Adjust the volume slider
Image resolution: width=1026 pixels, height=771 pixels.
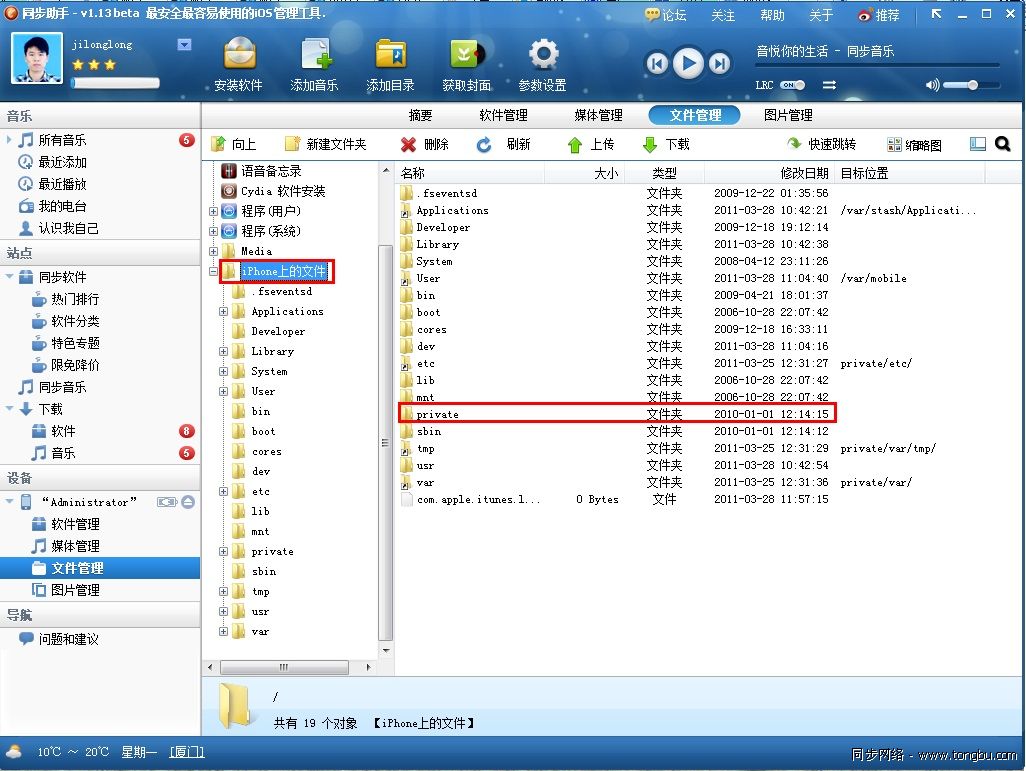point(972,85)
